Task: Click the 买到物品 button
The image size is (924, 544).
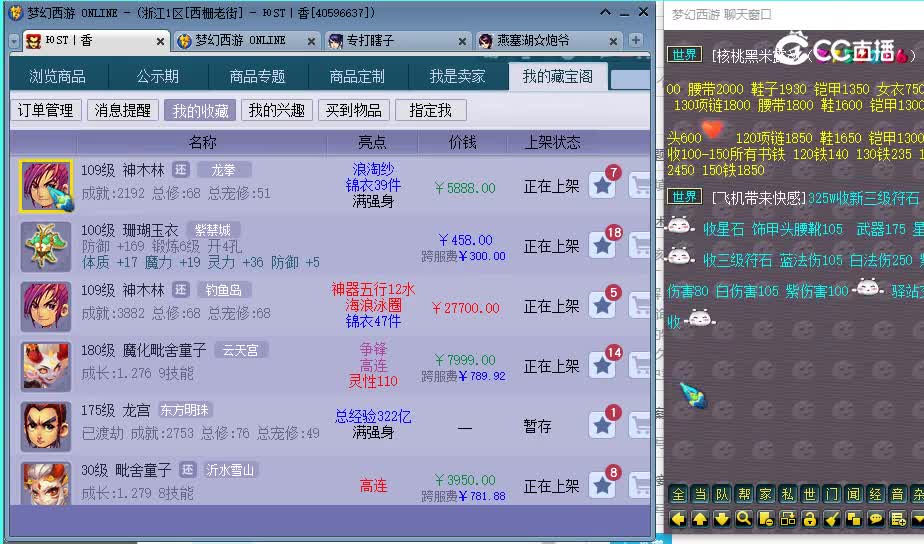Action: coord(354,110)
